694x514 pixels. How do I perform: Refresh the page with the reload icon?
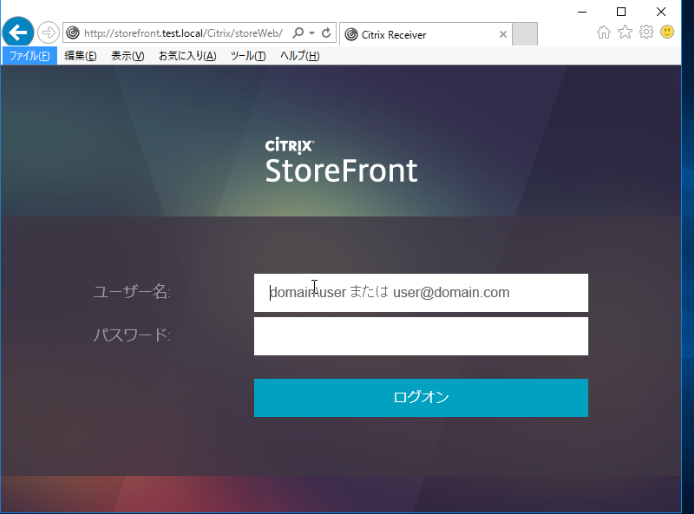(326, 33)
